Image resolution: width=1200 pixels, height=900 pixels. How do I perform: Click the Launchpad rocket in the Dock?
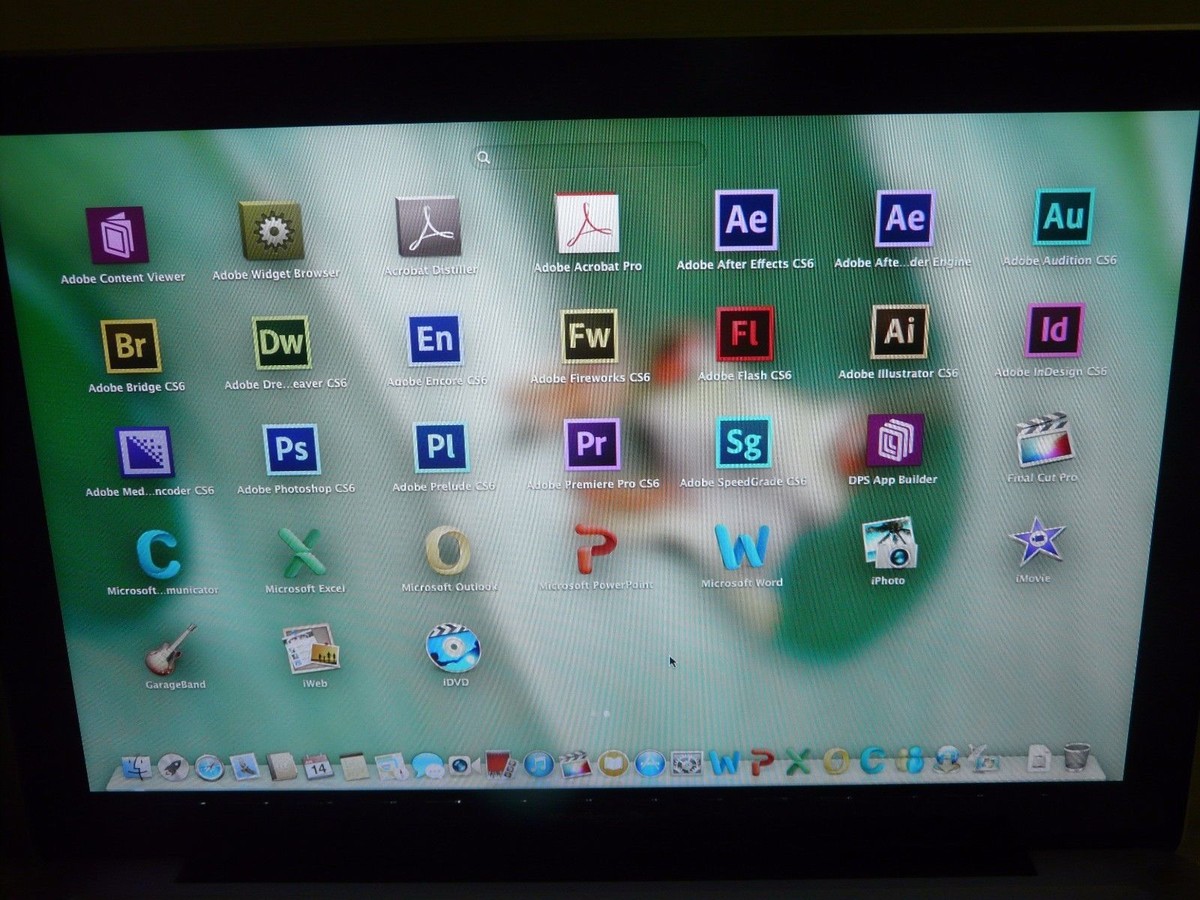click(173, 768)
